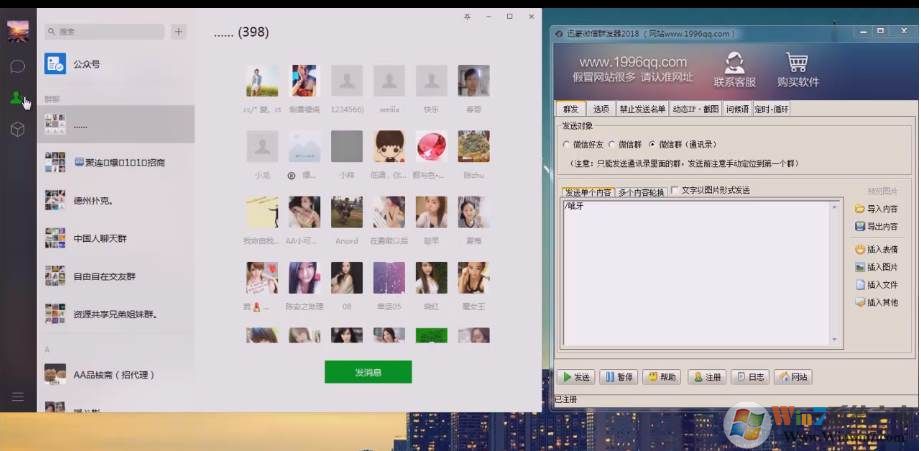This screenshot has width=921, height=451.
Task: Open the WeChat chats bubble icon
Action: (17, 67)
